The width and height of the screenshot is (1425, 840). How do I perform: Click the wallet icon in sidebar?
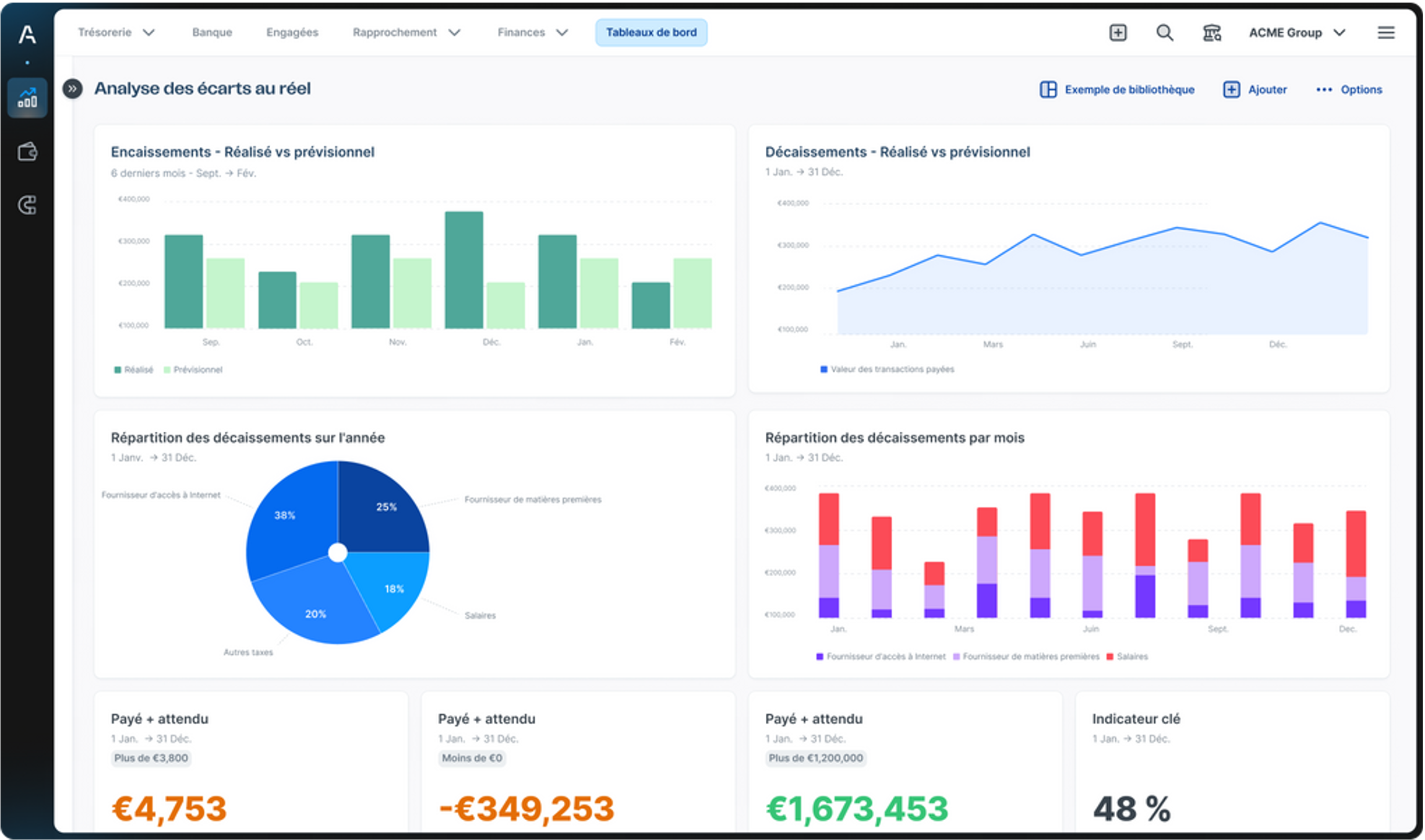[x=27, y=152]
